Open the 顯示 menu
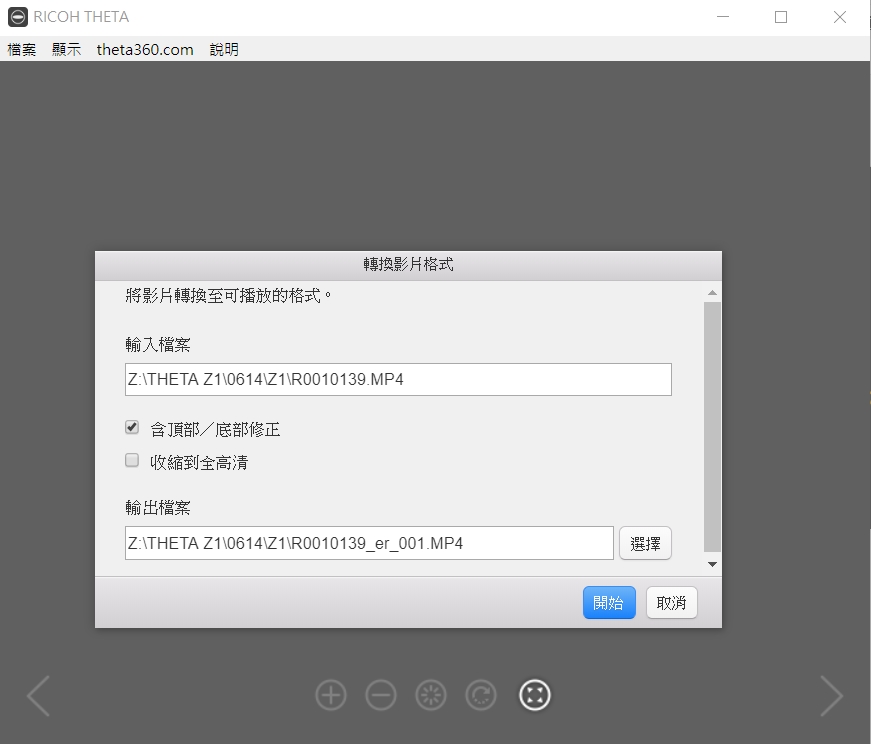Screen dimensions: 871x744 pyautogui.click(x=67, y=49)
